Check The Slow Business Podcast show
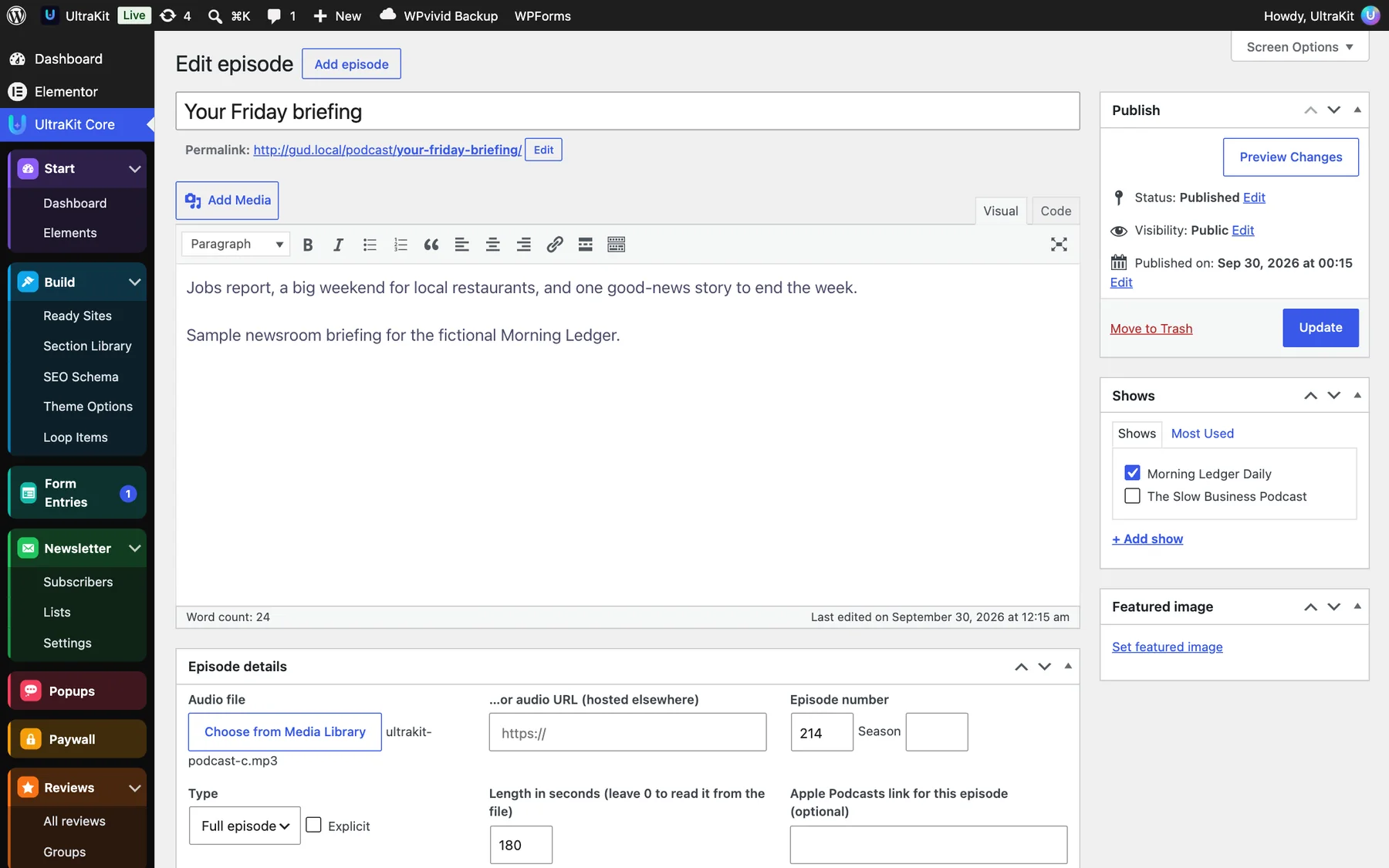Screen dimensions: 1389x868 1132,496
